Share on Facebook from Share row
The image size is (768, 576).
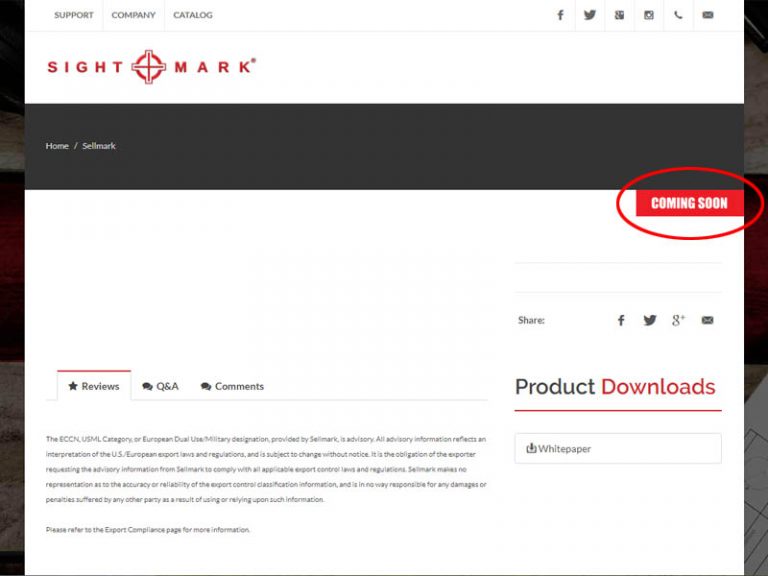click(621, 320)
